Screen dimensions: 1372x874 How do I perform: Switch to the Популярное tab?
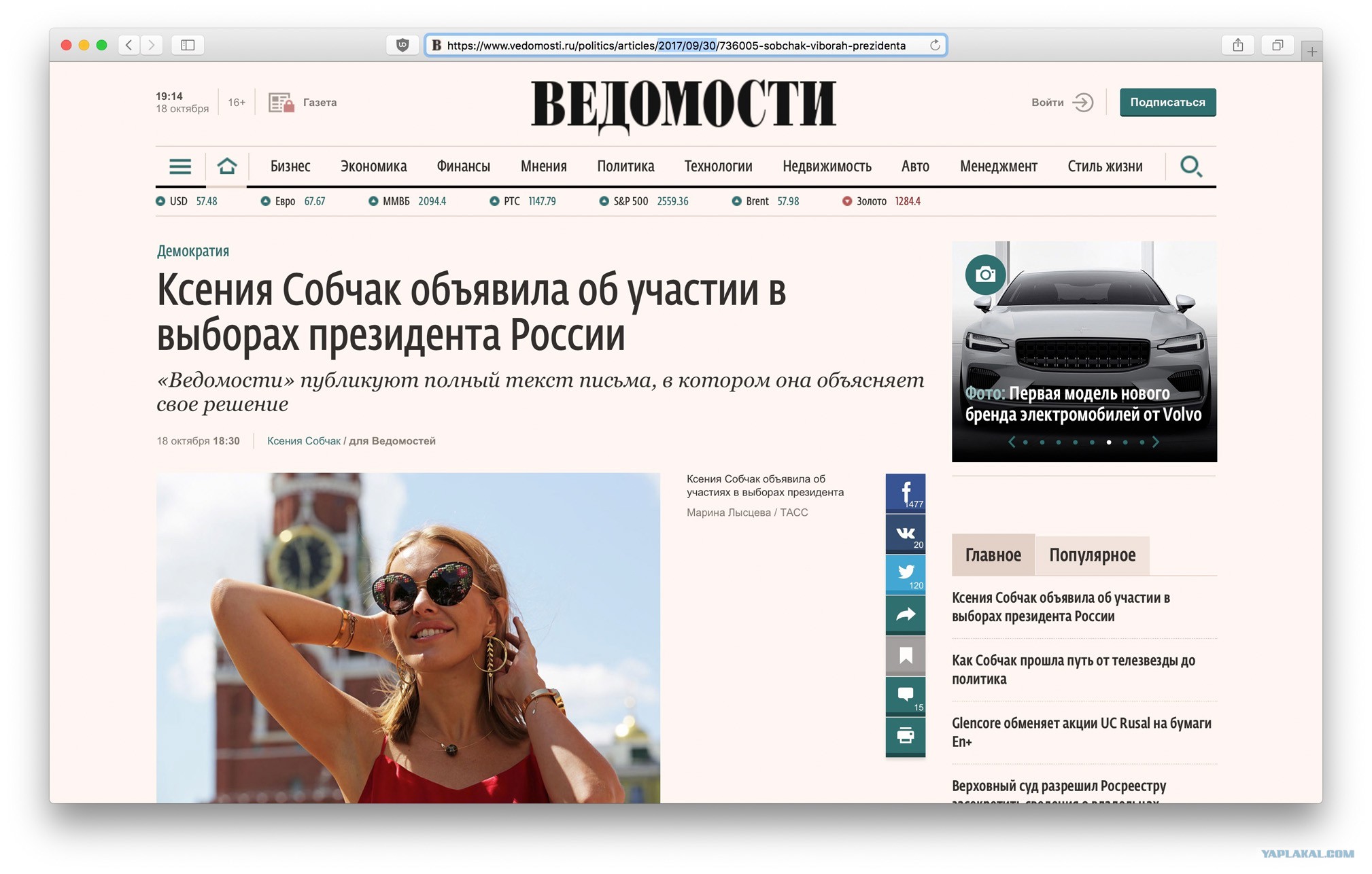coord(1092,555)
